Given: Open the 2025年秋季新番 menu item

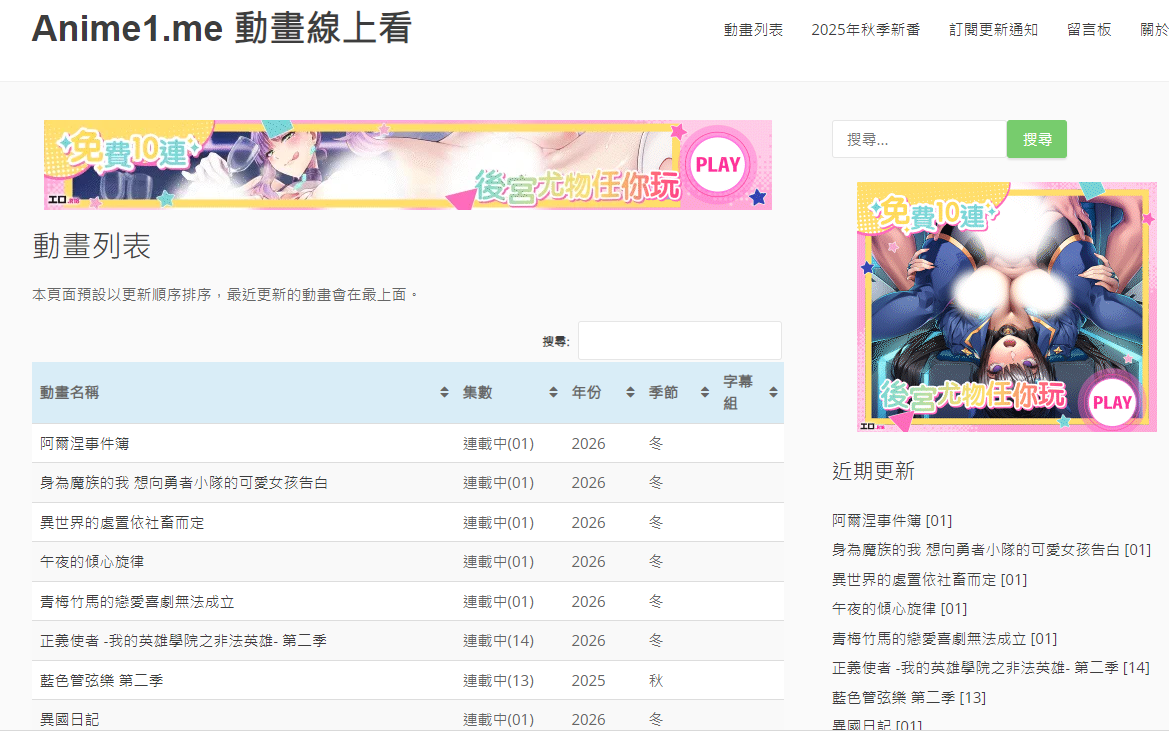Looking at the screenshot, I should (x=867, y=30).
